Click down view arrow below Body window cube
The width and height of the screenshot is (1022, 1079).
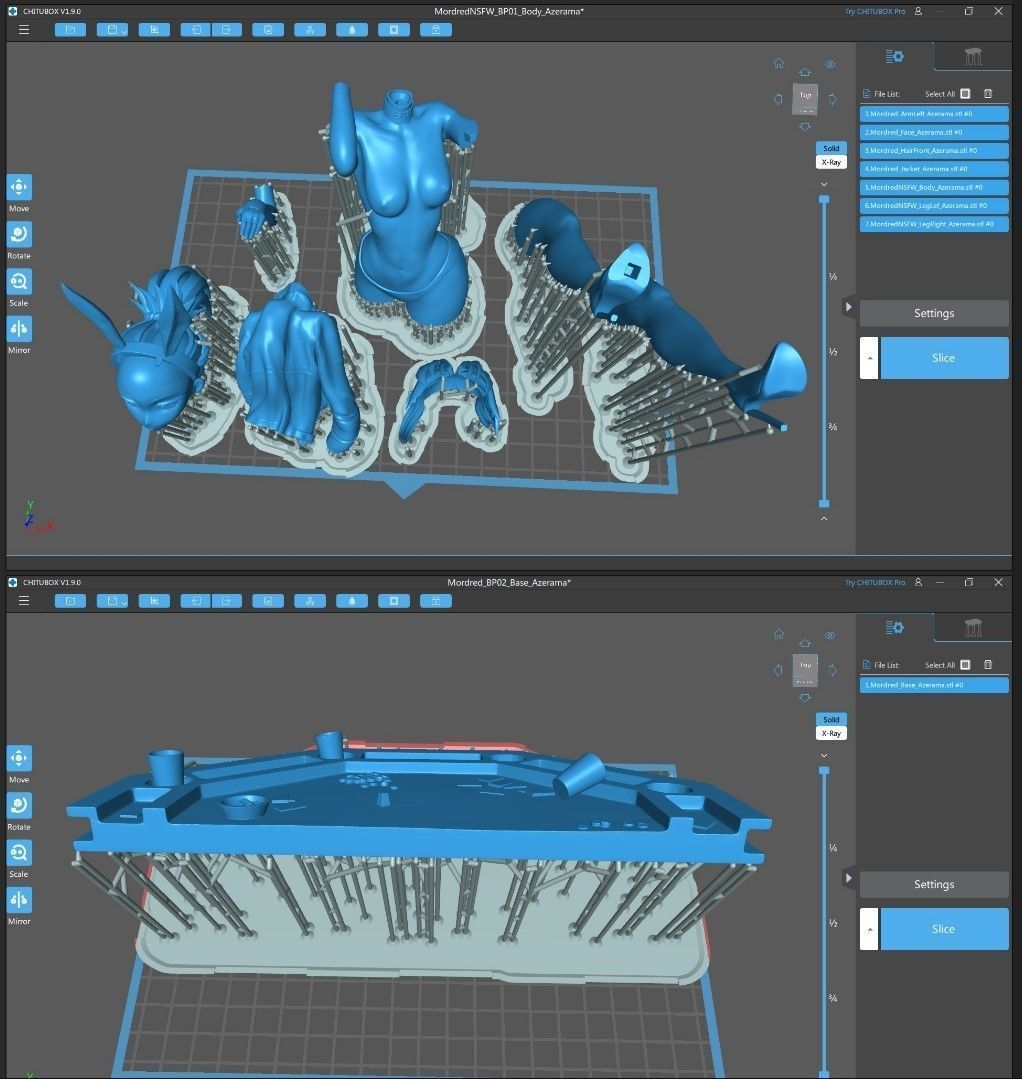[x=805, y=127]
